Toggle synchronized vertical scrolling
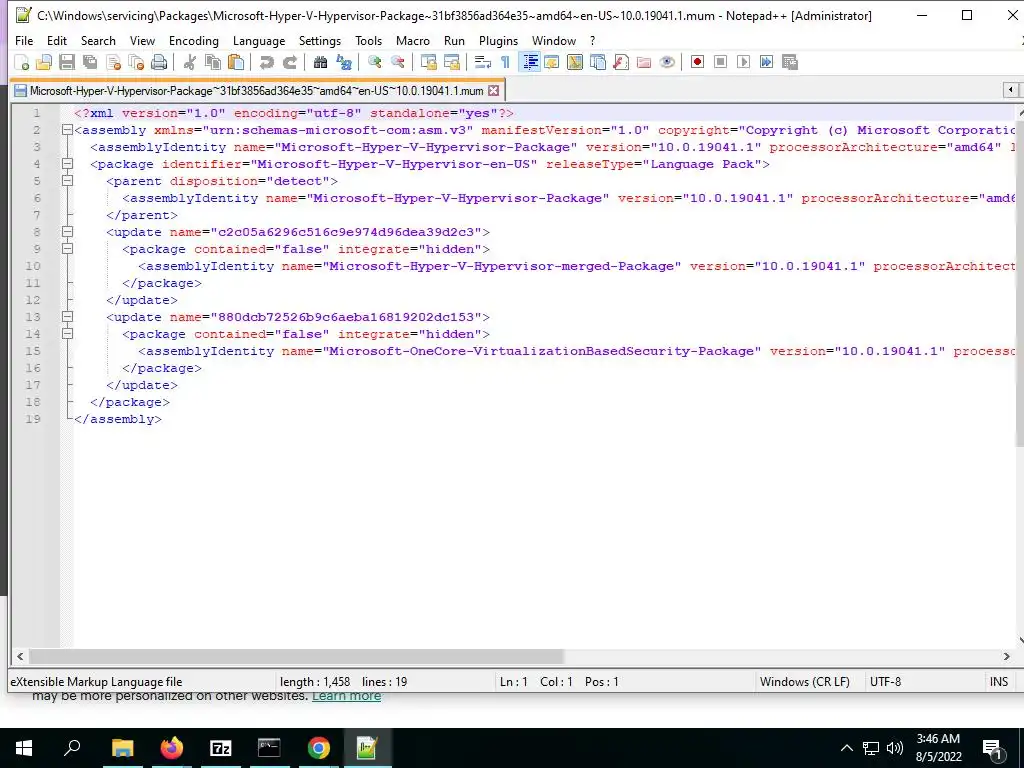This screenshot has width=1024, height=768. (x=428, y=62)
